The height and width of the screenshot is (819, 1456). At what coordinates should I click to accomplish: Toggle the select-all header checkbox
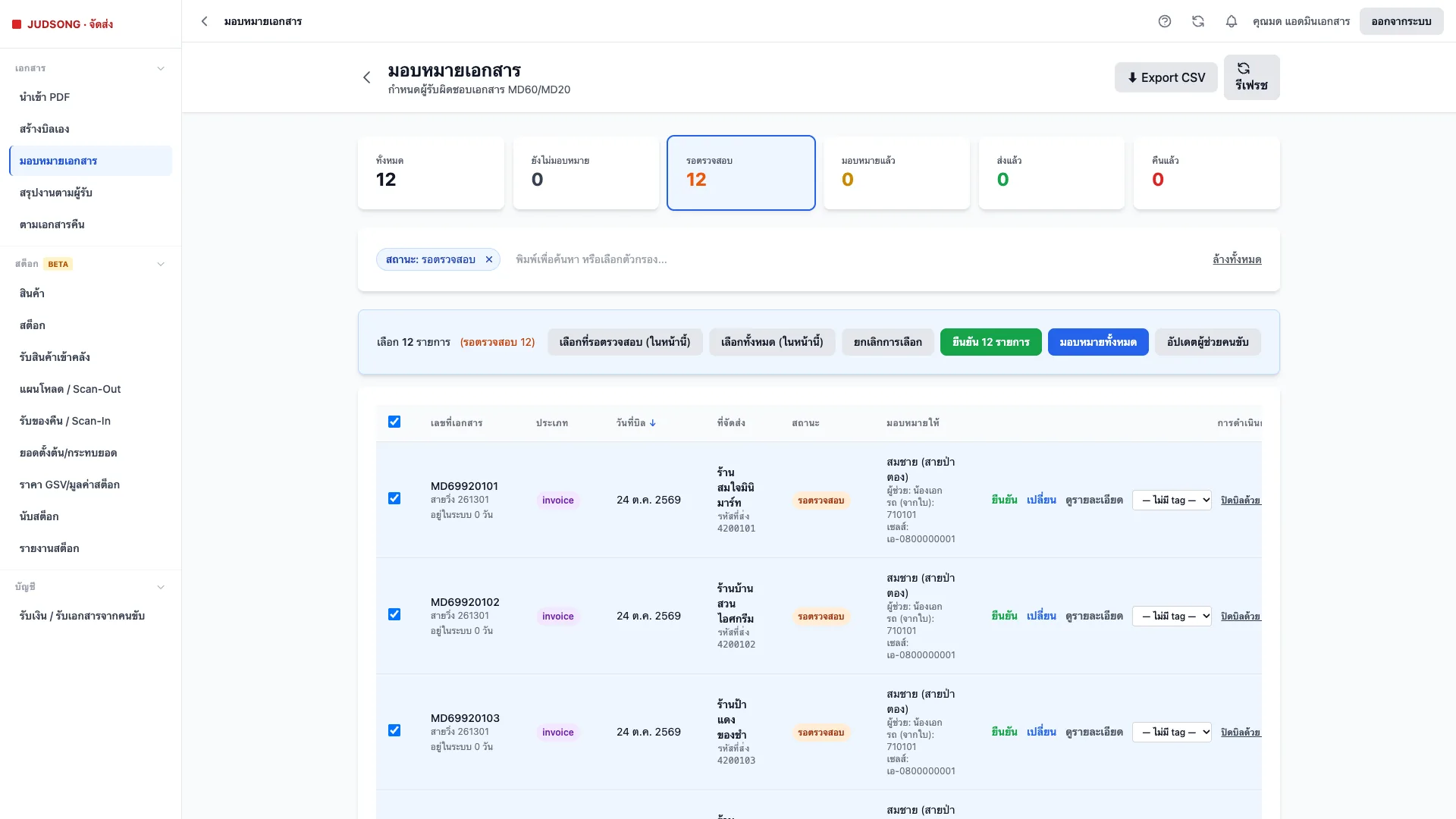click(394, 422)
